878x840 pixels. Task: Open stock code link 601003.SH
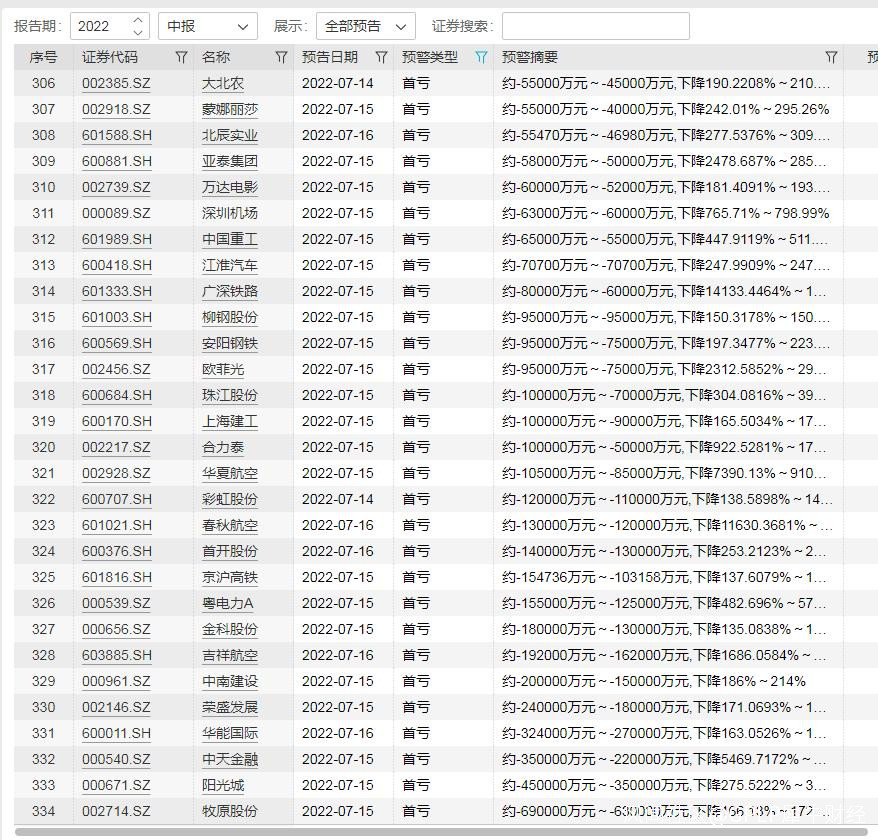click(x=116, y=318)
